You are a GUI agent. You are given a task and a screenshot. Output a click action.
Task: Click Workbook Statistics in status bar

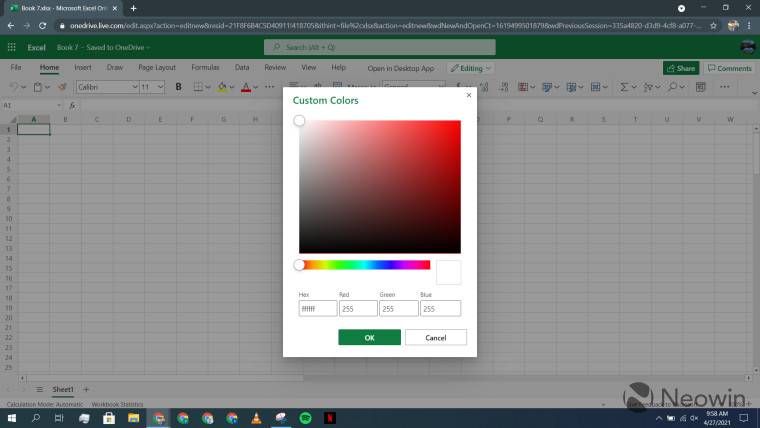117,404
